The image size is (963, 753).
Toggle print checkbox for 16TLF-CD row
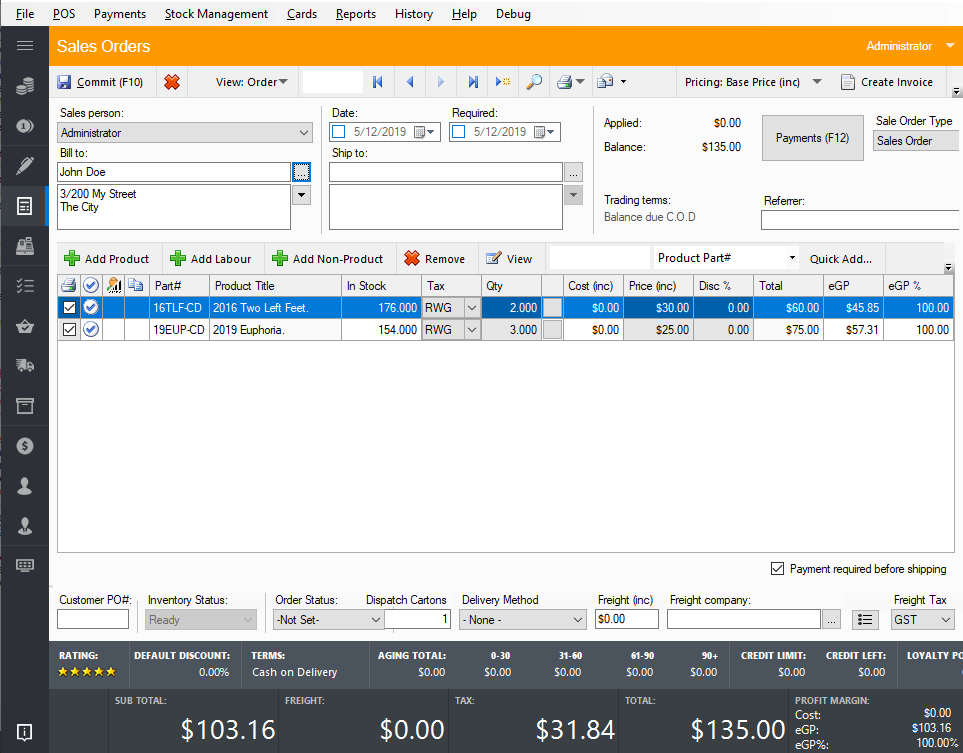(69, 308)
